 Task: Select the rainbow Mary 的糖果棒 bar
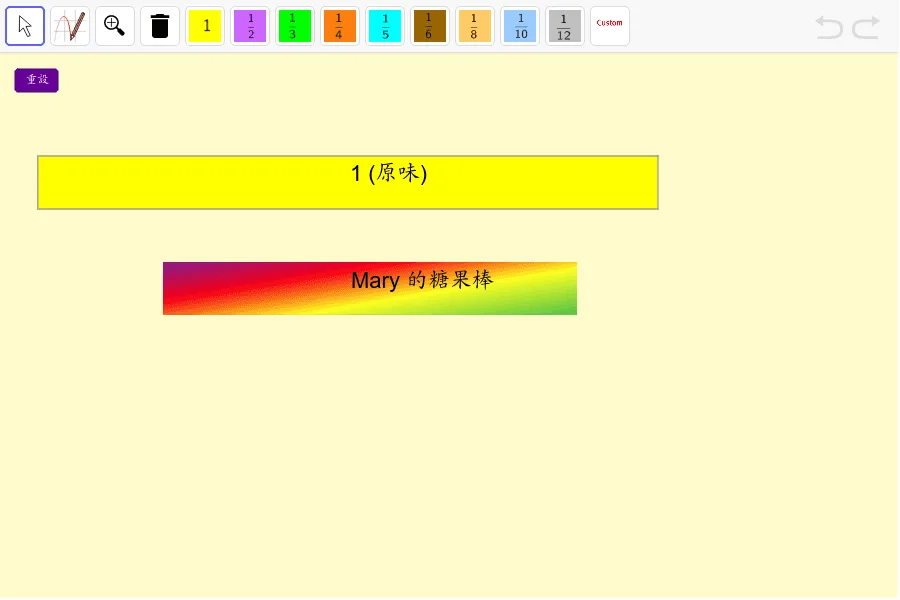click(370, 288)
